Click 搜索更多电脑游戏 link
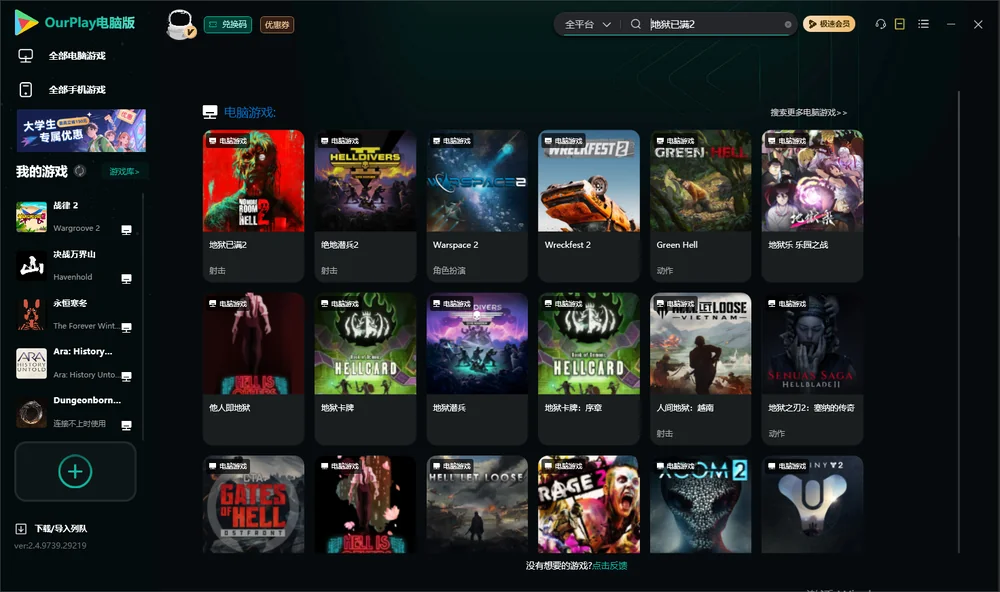This screenshot has height=592, width=1000. 809,112
